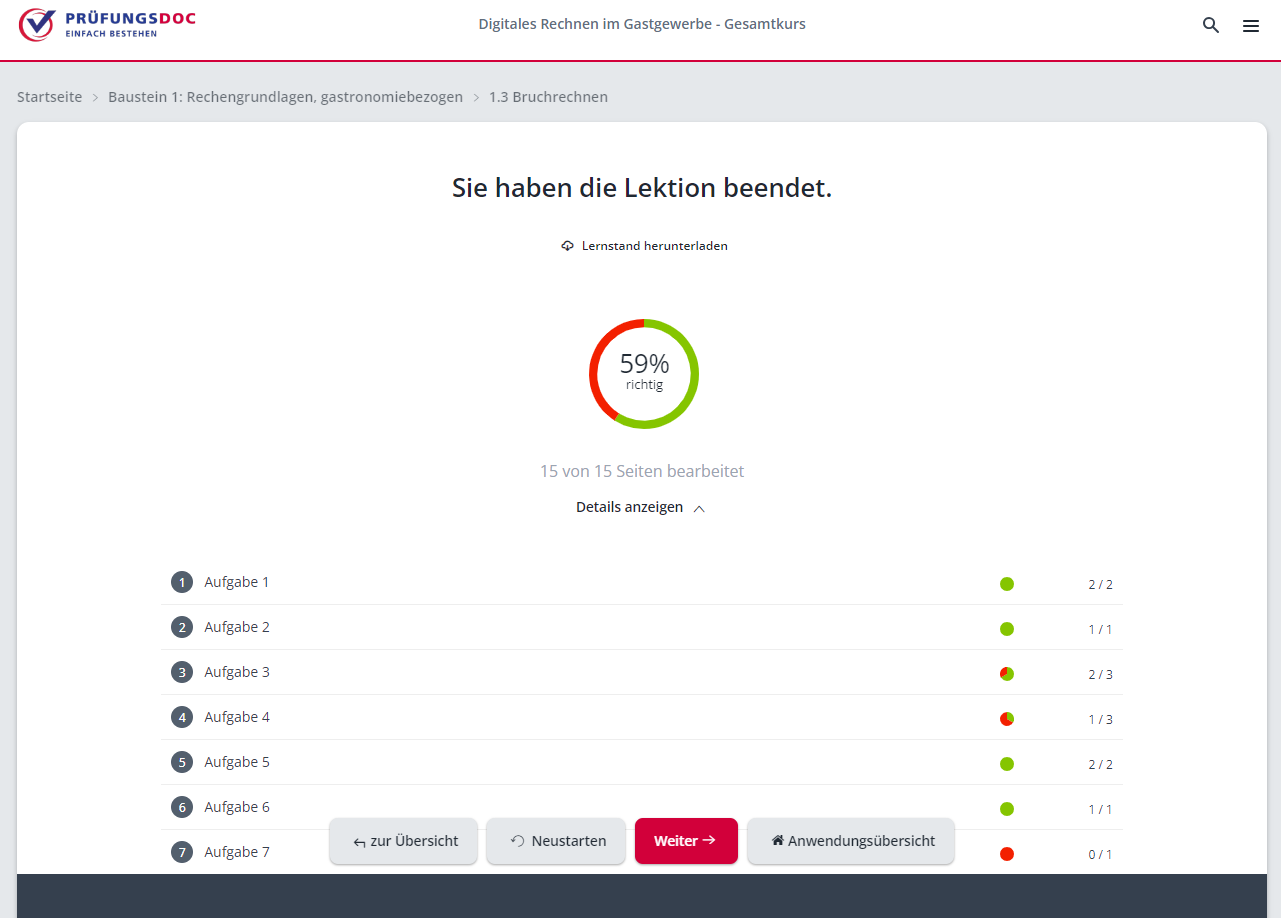Open the hamburger menu
This screenshot has height=918, width=1281.
[1251, 26]
